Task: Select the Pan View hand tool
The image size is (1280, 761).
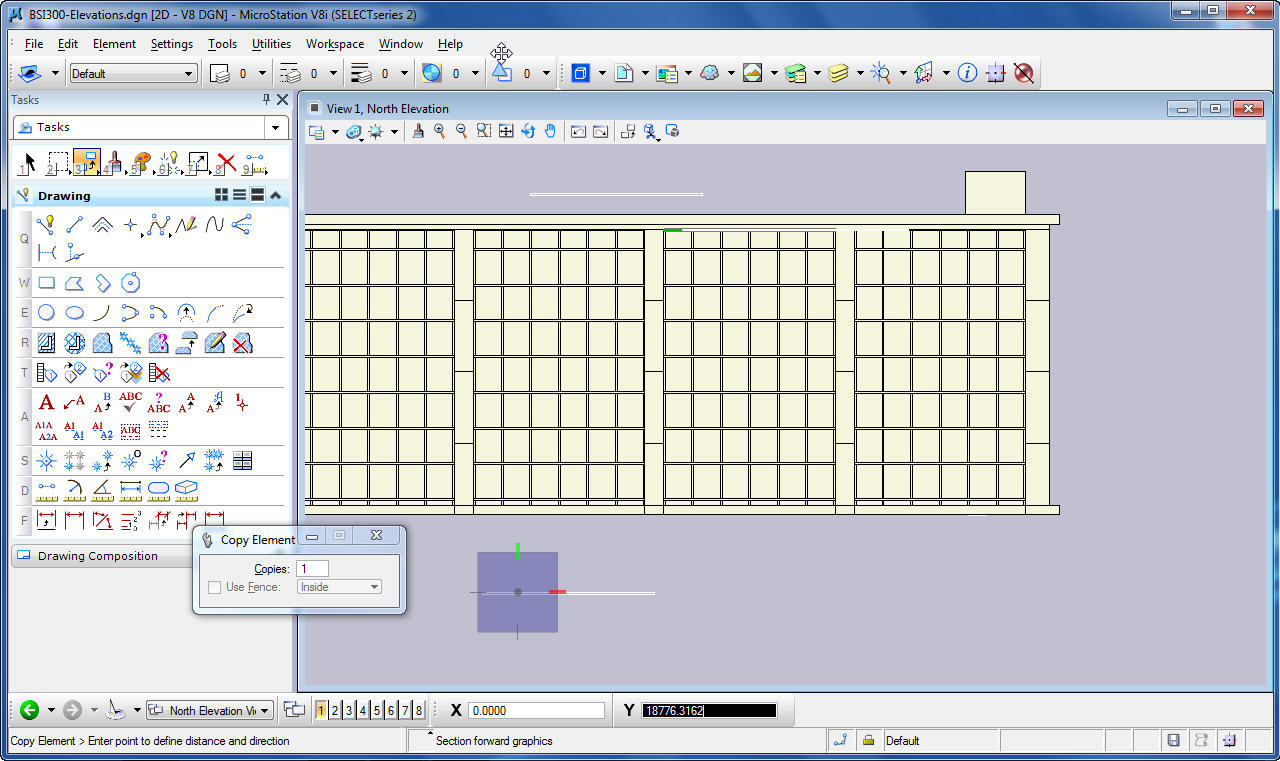Action: 550,131
